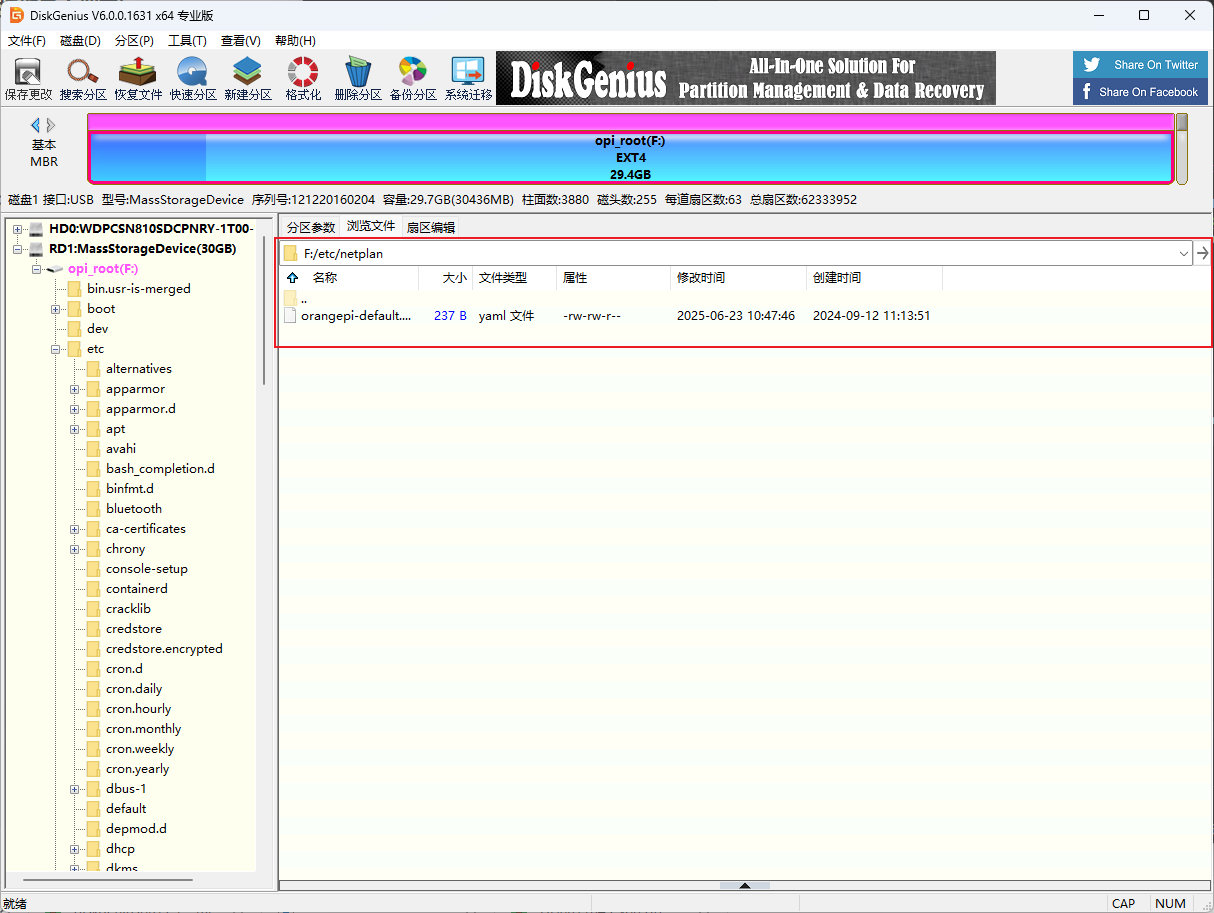Expand the HD0 disk tree node

point(17,229)
